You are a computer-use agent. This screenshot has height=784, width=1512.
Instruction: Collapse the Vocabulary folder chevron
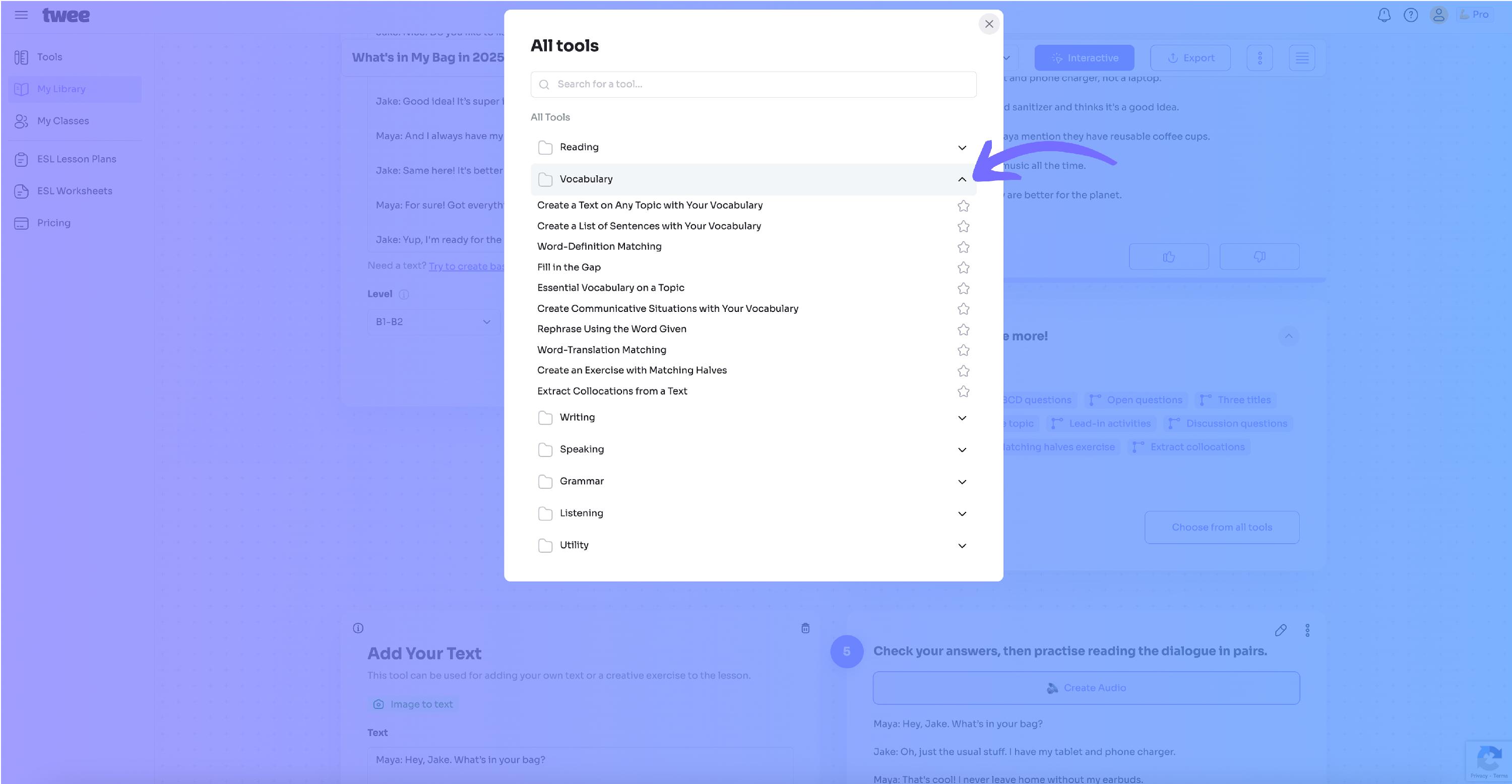point(962,179)
